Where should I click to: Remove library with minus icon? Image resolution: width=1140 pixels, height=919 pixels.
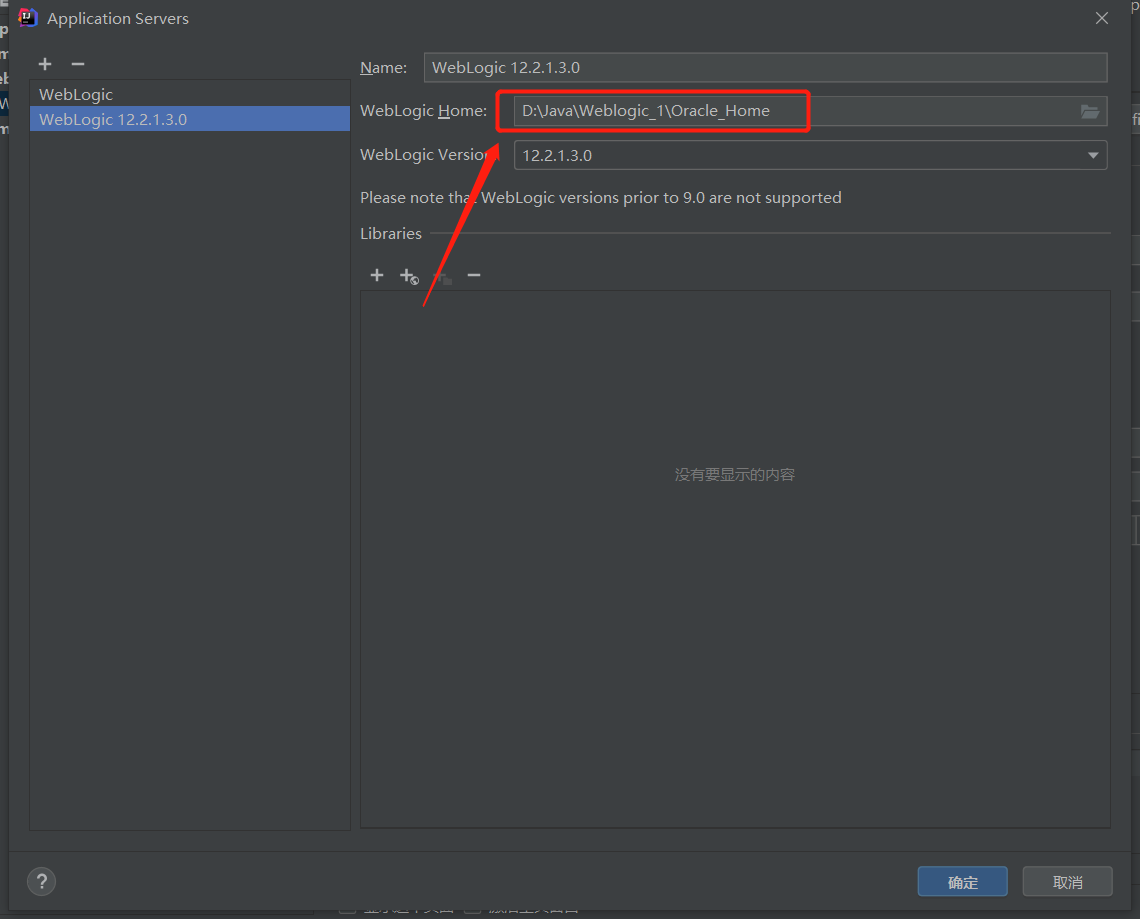(x=474, y=275)
